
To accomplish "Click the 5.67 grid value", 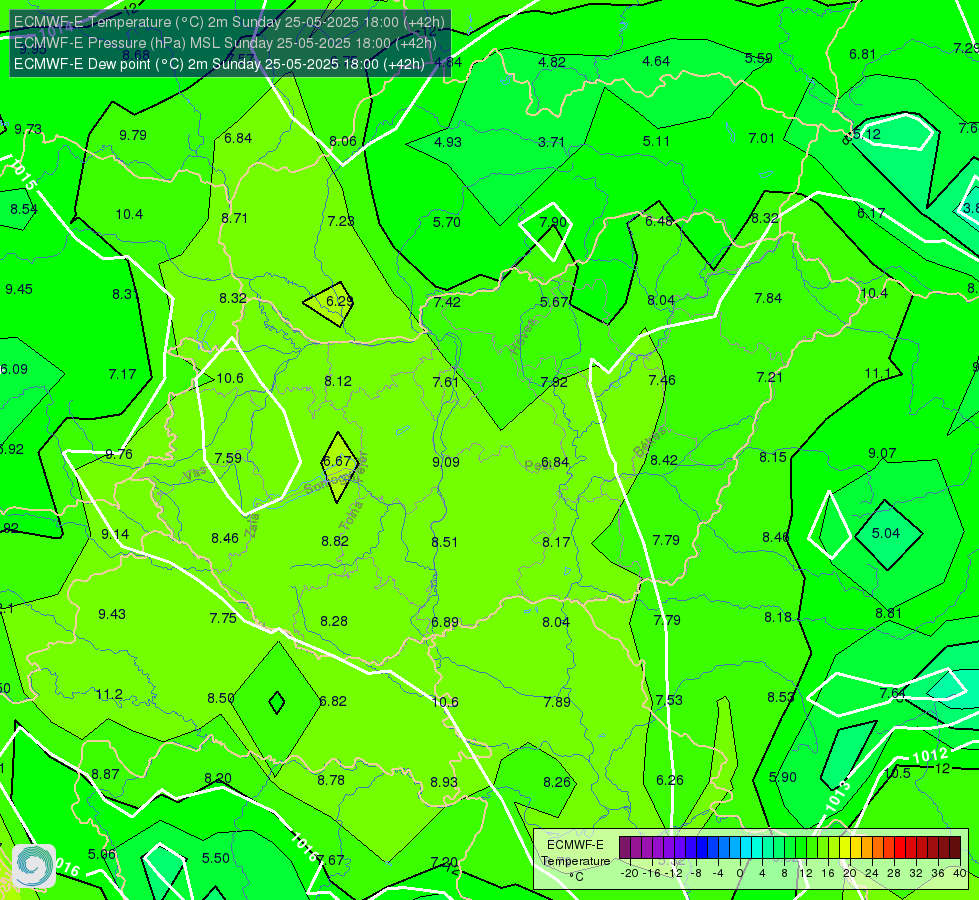I will 554,302.
